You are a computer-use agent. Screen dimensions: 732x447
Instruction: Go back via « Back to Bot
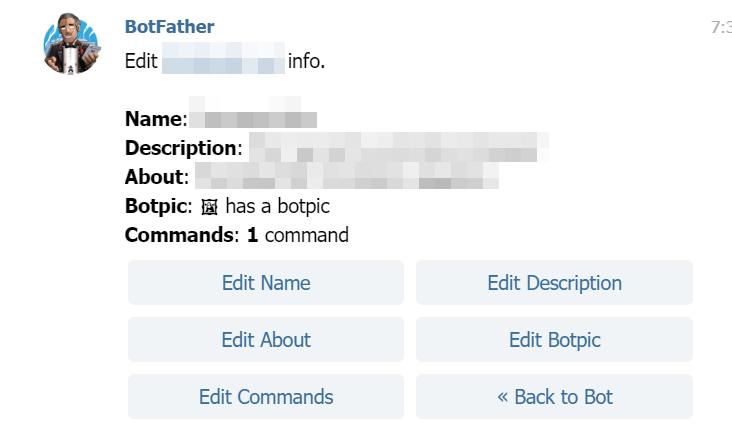pos(554,397)
